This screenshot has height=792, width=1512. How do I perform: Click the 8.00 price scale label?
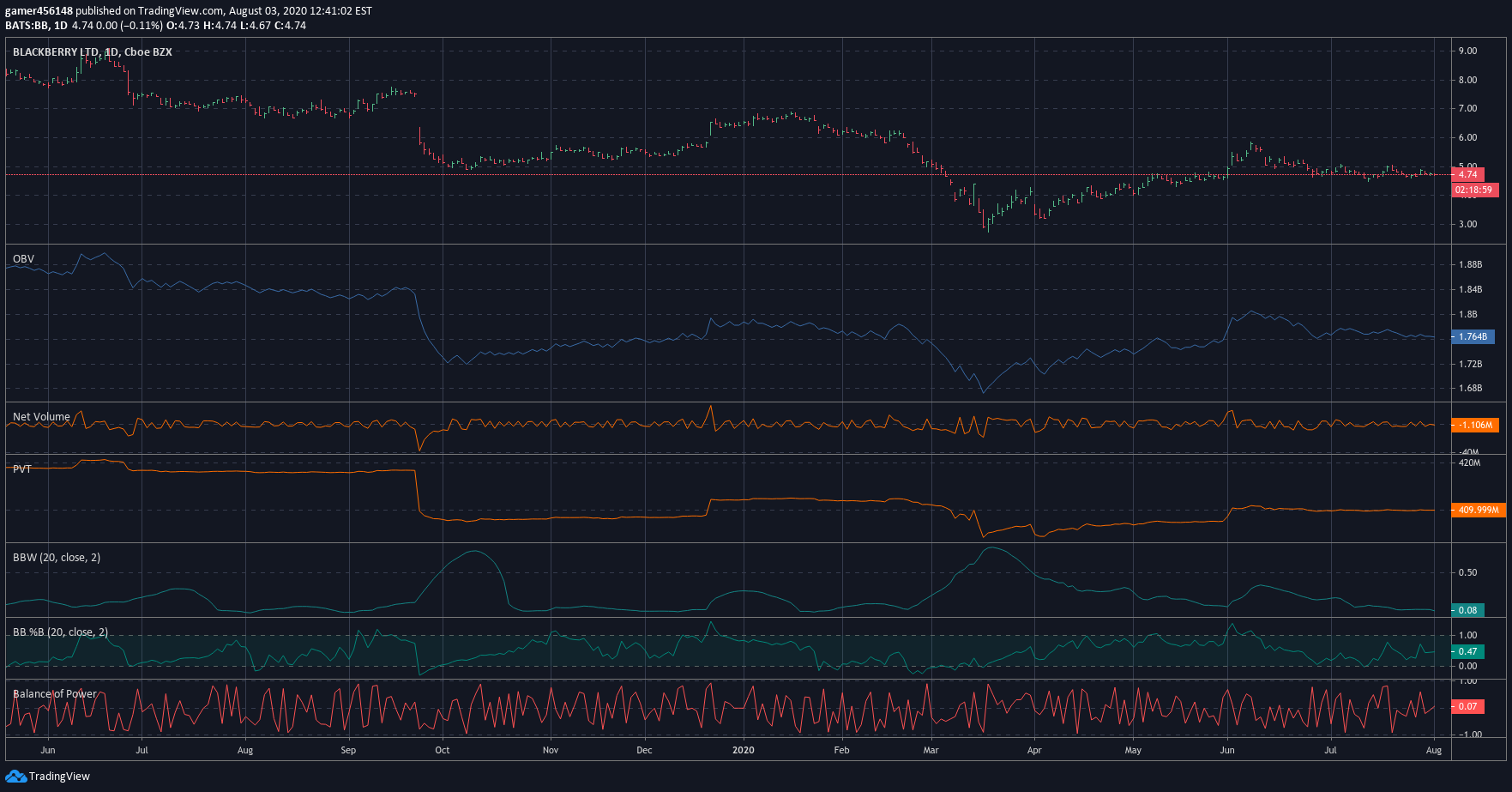pyautogui.click(x=1468, y=81)
